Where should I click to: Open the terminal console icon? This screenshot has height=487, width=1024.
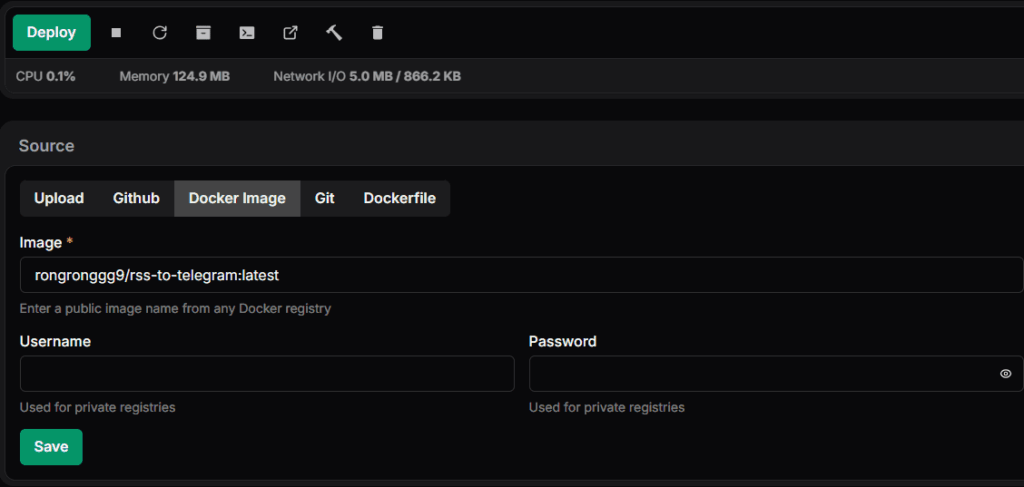point(246,33)
